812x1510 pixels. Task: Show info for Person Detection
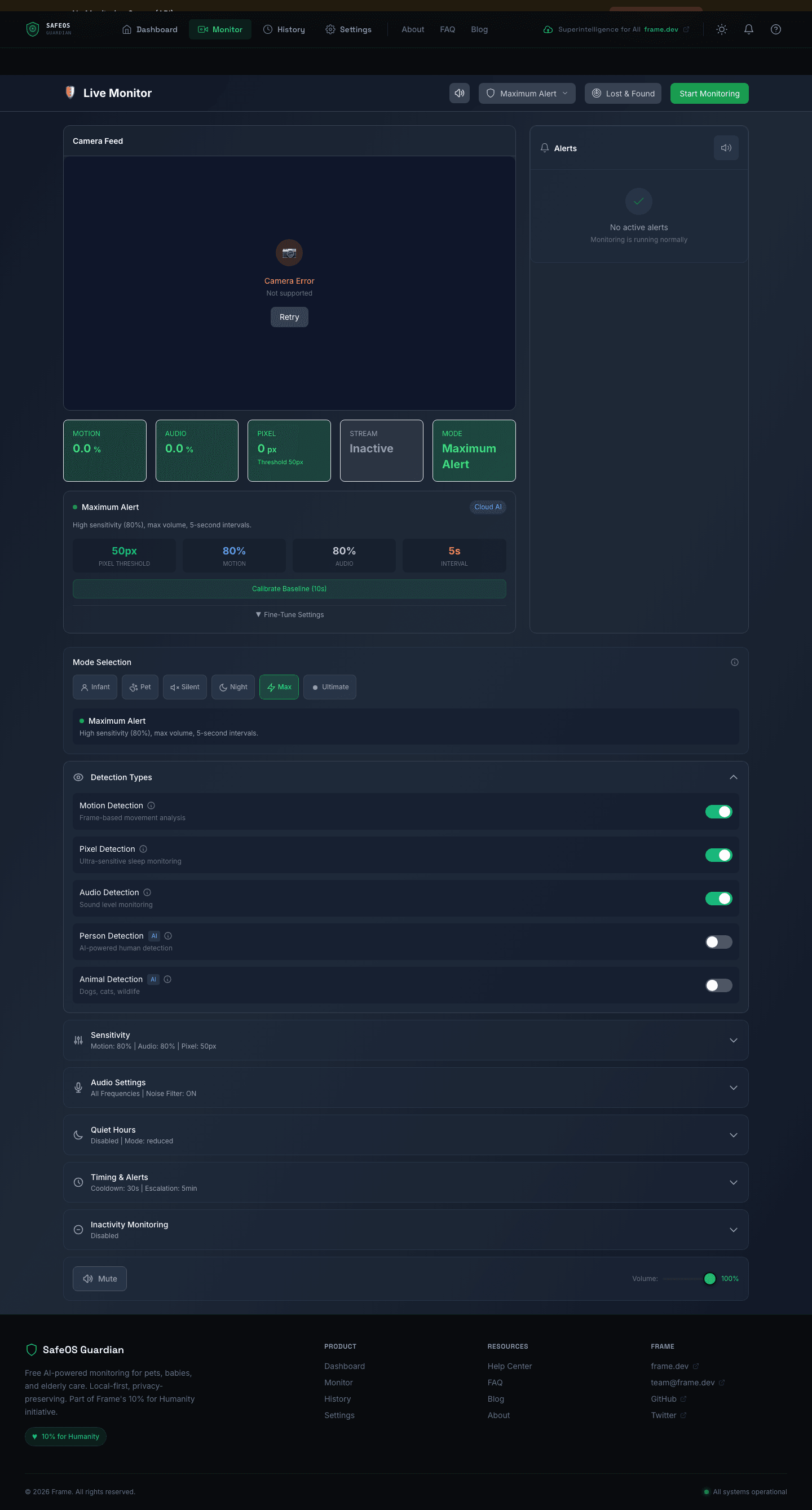168,936
